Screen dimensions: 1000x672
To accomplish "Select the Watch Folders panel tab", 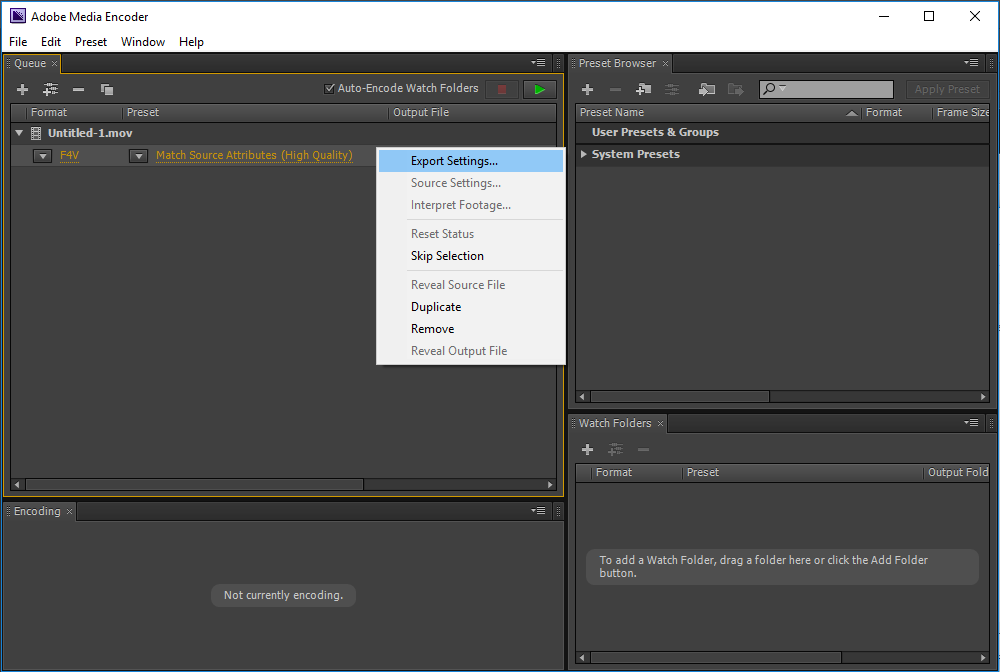I will pyautogui.click(x=615, y=423).
